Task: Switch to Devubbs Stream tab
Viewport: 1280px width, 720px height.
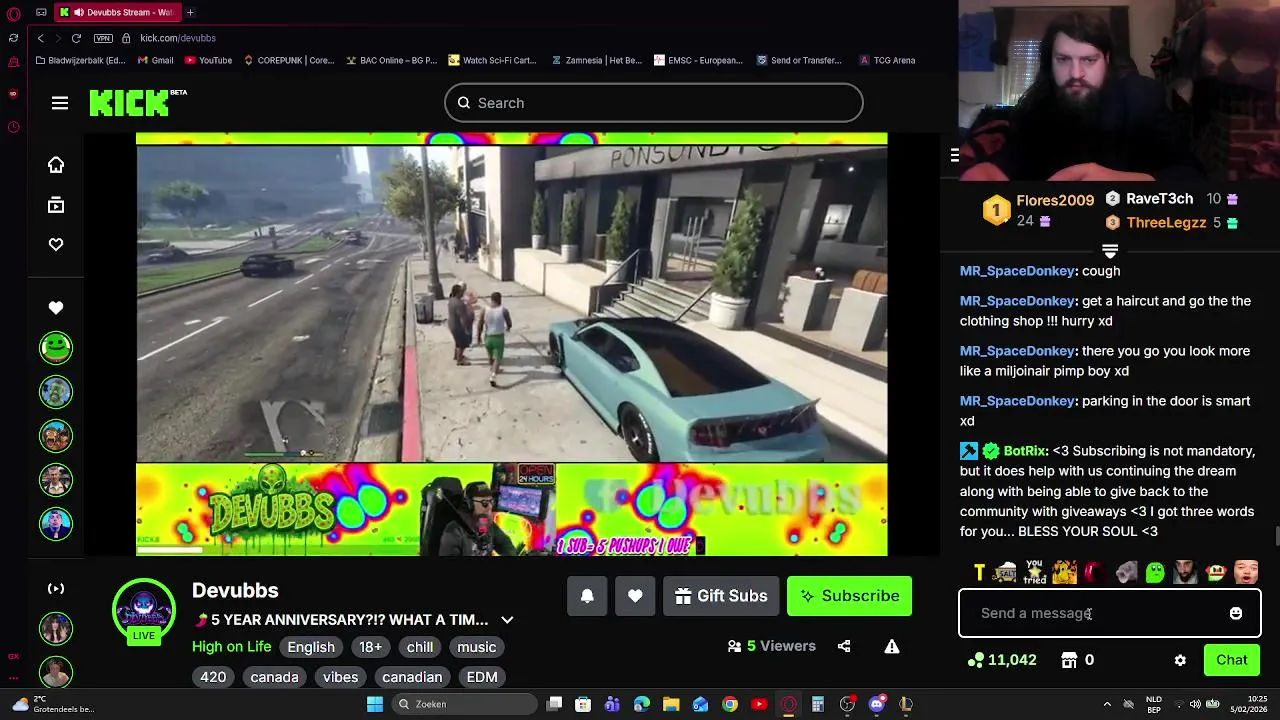Action: (x=117, y=12)
